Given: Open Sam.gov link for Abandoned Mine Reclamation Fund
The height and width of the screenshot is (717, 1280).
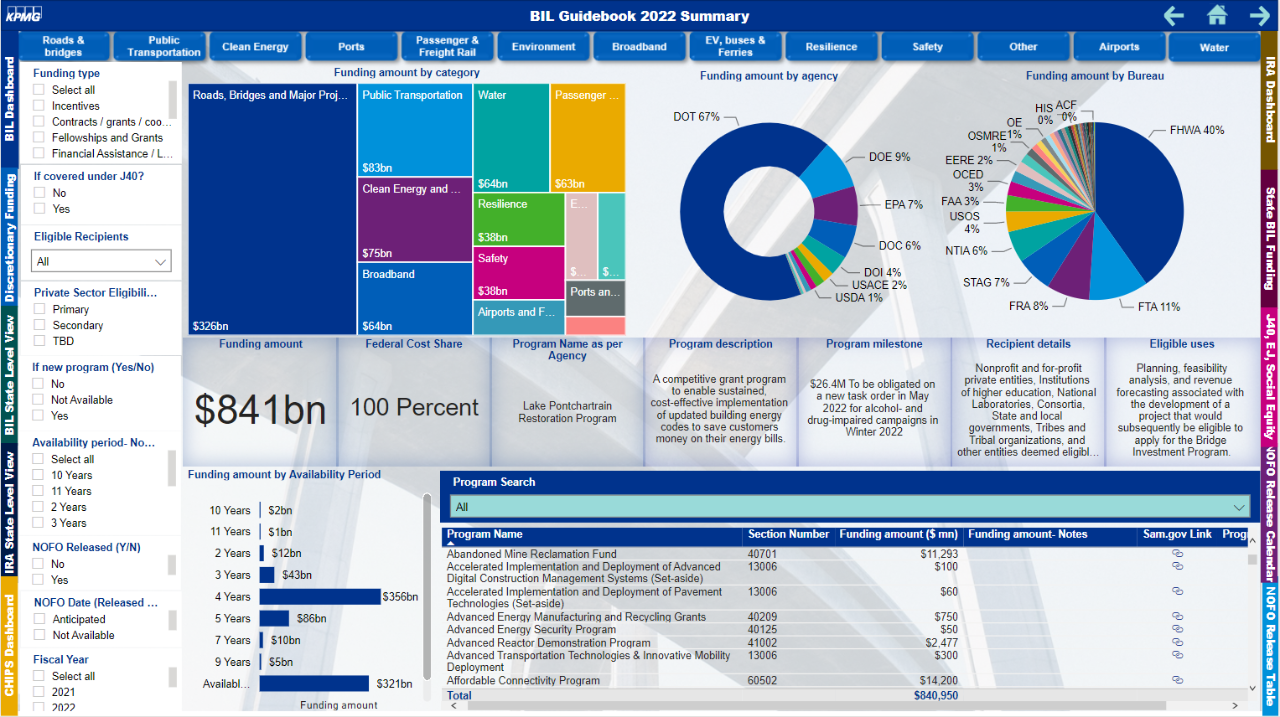Looking at the screenshot, I should (x=1177, y=554).
